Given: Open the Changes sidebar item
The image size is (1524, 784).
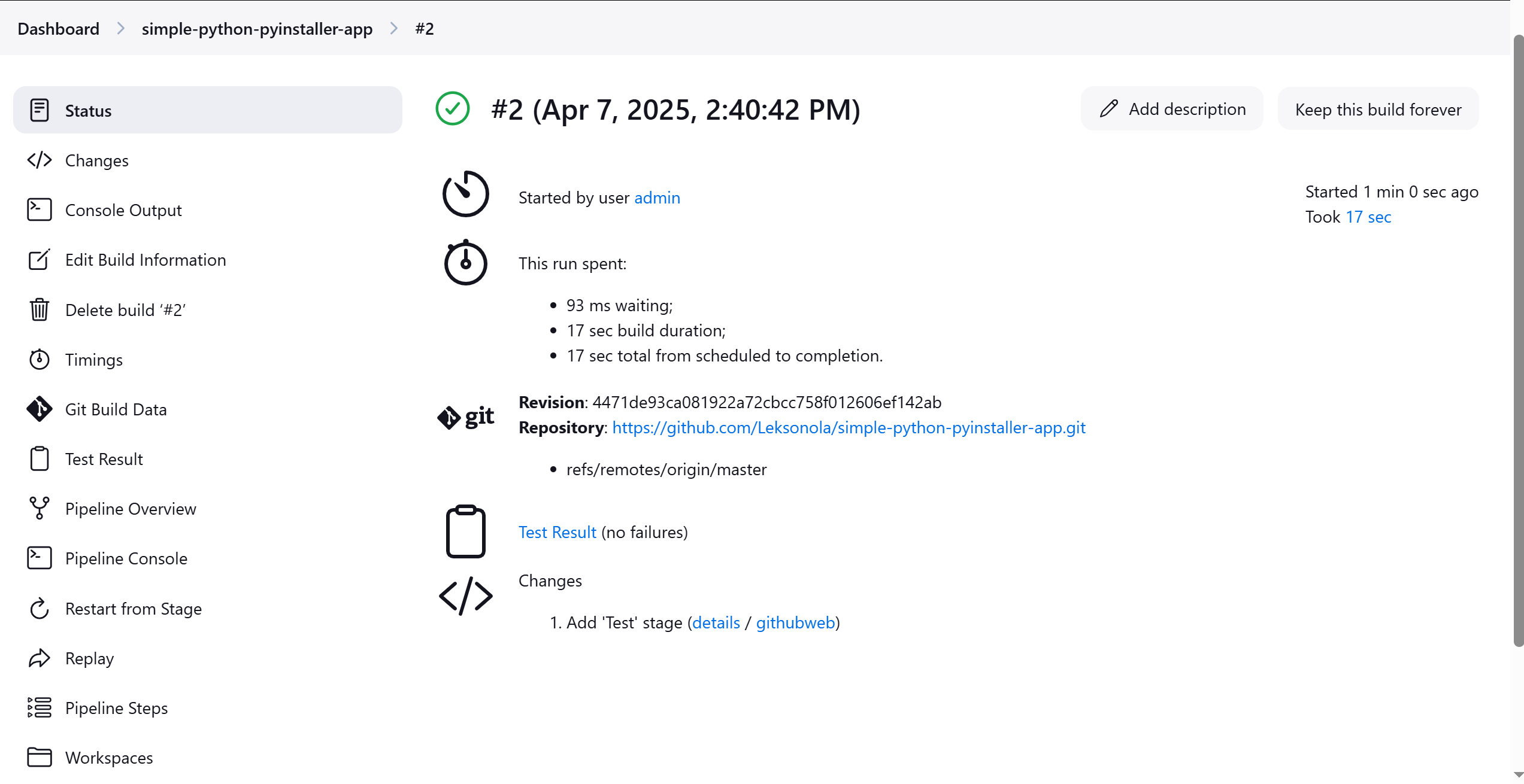Looking at the screenshot, I should (x=208, y=160).
